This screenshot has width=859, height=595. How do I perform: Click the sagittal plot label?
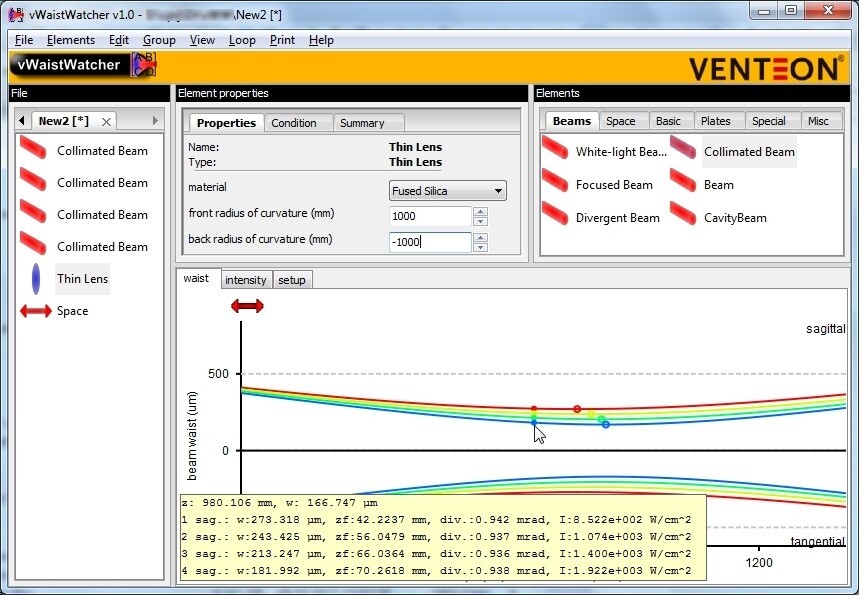[826, 329]
